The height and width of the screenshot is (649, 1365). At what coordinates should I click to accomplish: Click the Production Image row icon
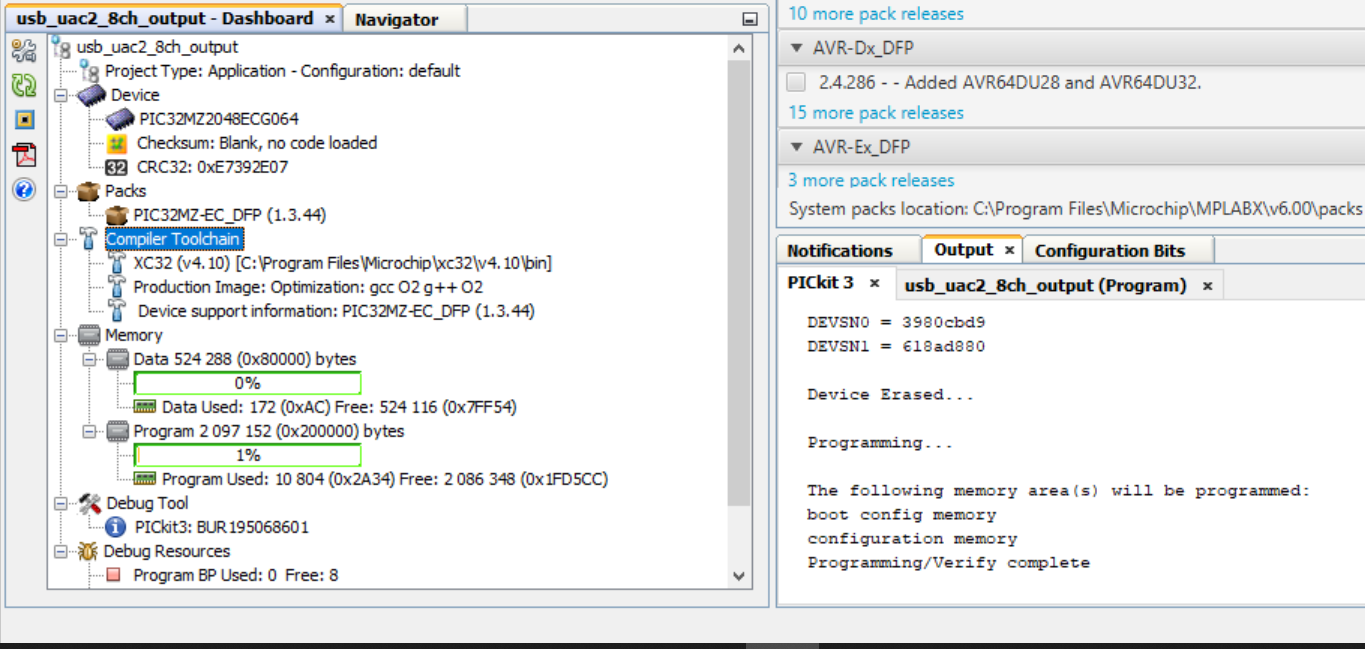coord(117,287)
